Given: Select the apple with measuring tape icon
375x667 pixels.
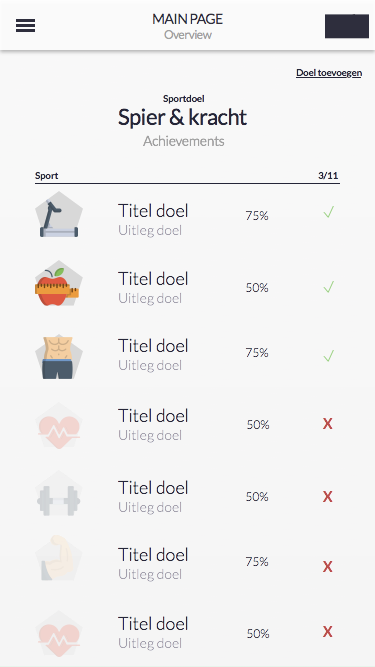Looking at the screenshot, I should click(x=57, y=285).
